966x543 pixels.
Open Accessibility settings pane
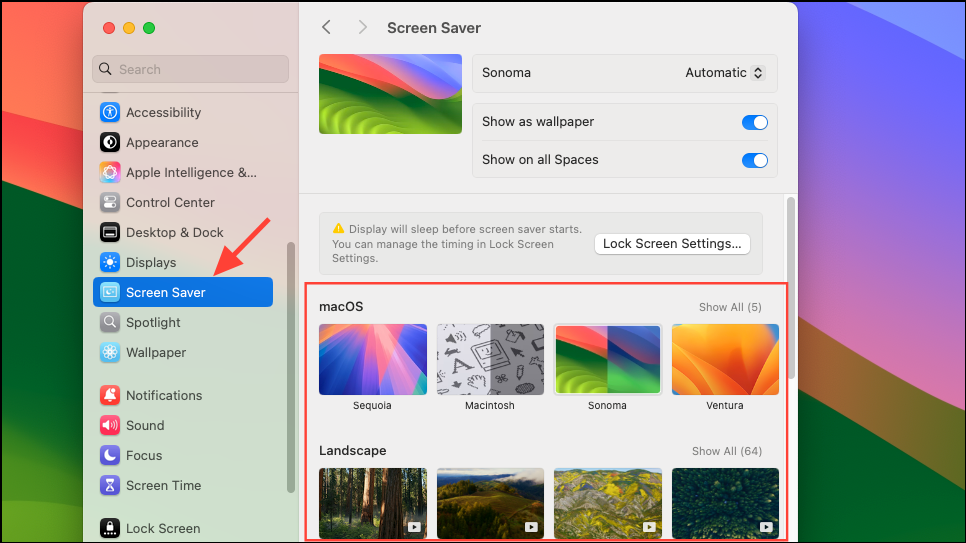183,112
